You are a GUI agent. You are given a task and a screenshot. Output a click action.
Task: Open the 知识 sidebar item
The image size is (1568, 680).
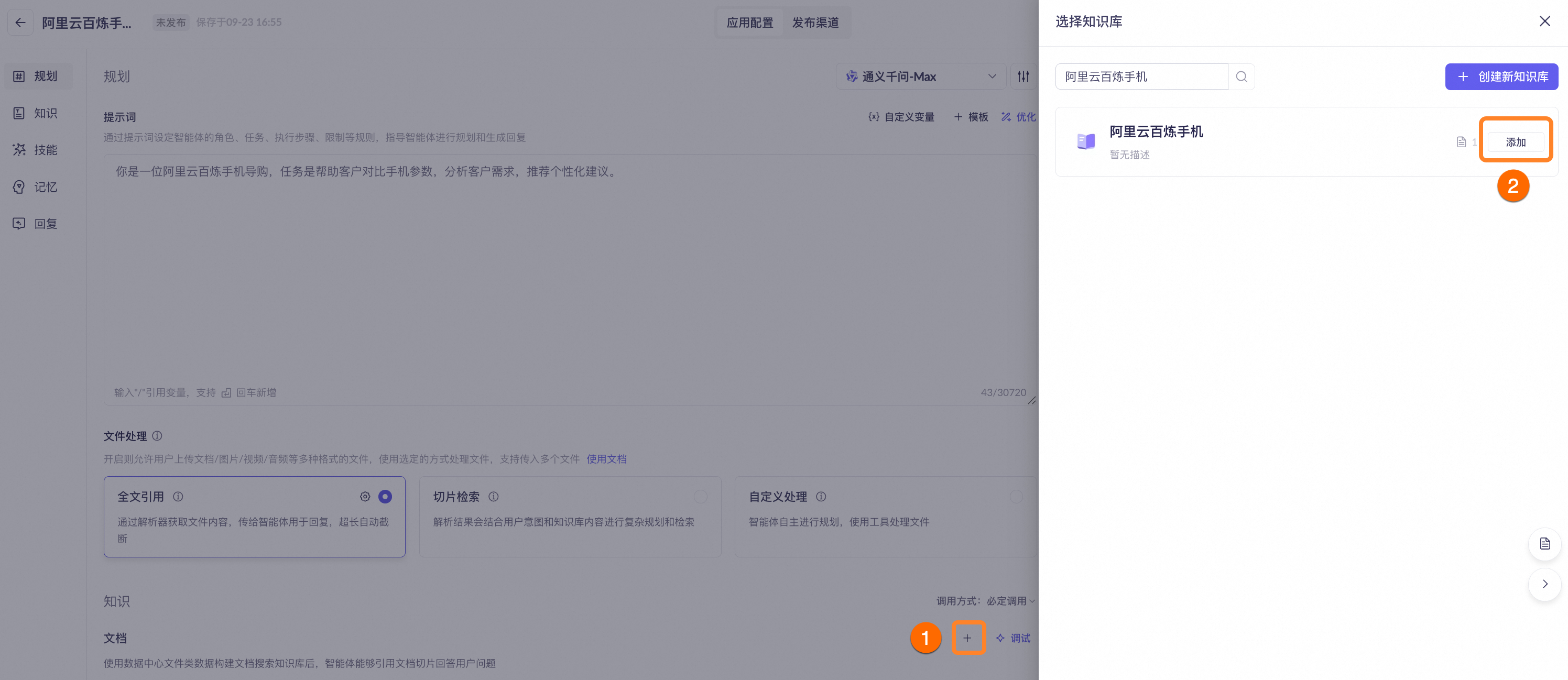pos(38,113)
